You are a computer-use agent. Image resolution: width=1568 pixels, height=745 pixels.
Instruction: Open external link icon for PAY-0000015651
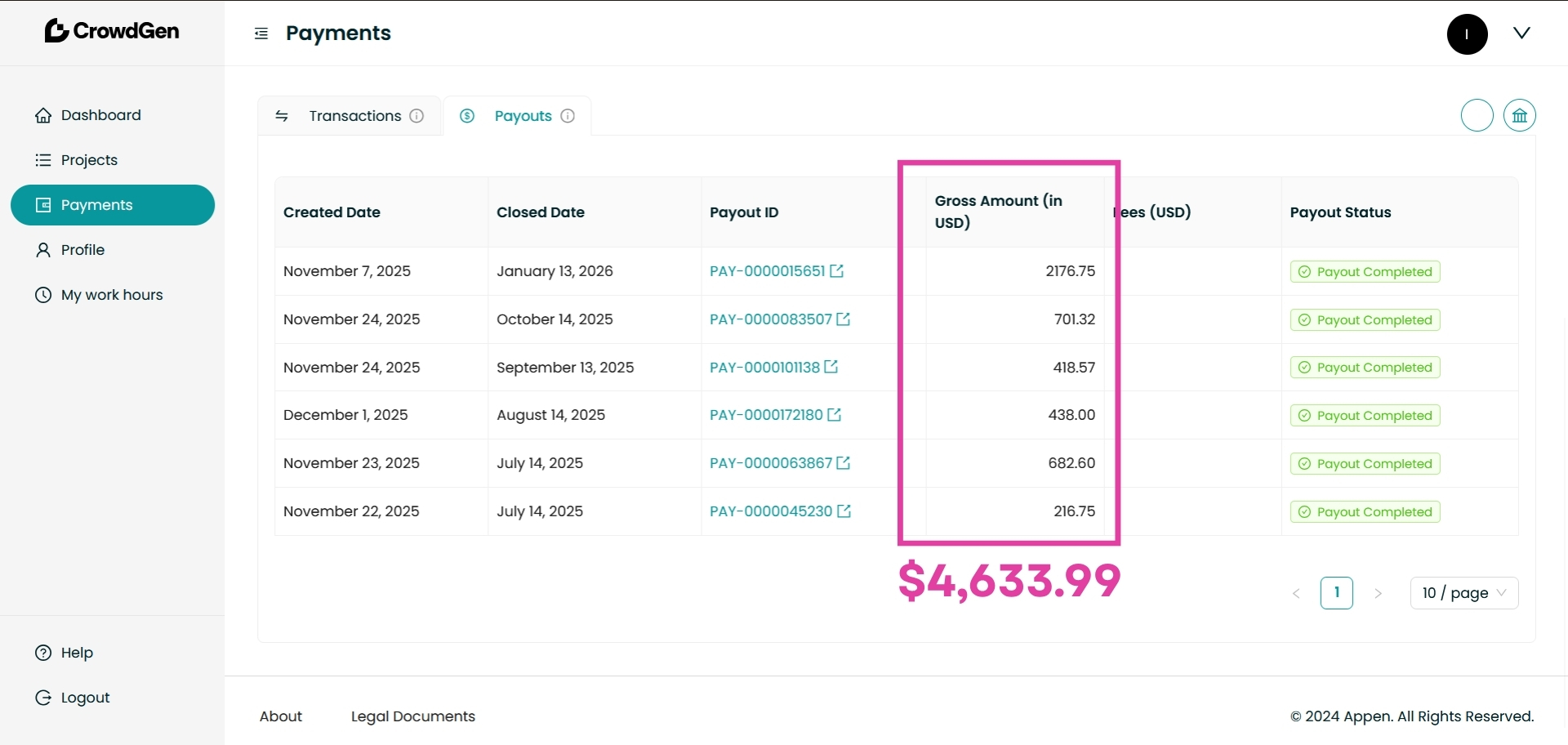tap(837, 271)
